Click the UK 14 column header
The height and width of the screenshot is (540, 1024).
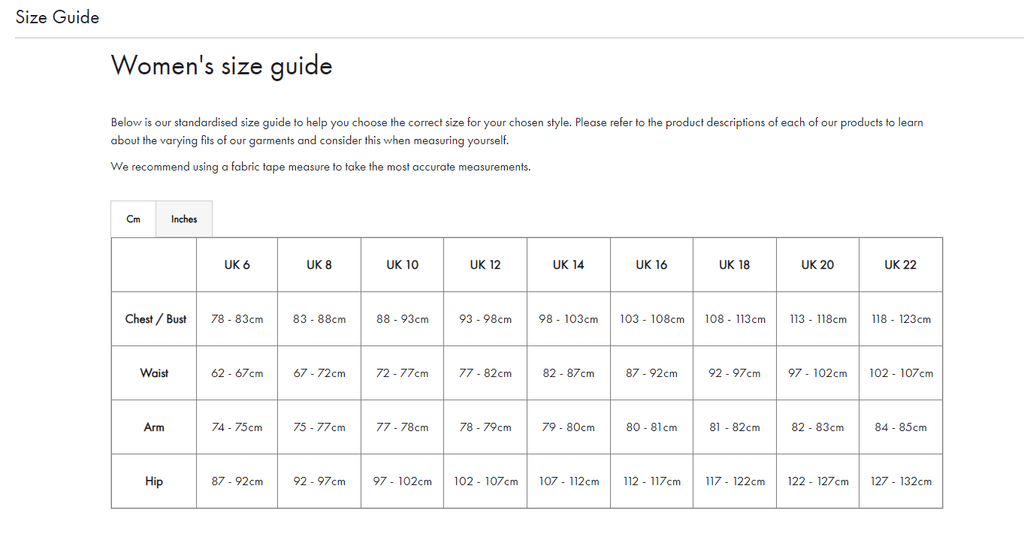[x=569, y=265]
